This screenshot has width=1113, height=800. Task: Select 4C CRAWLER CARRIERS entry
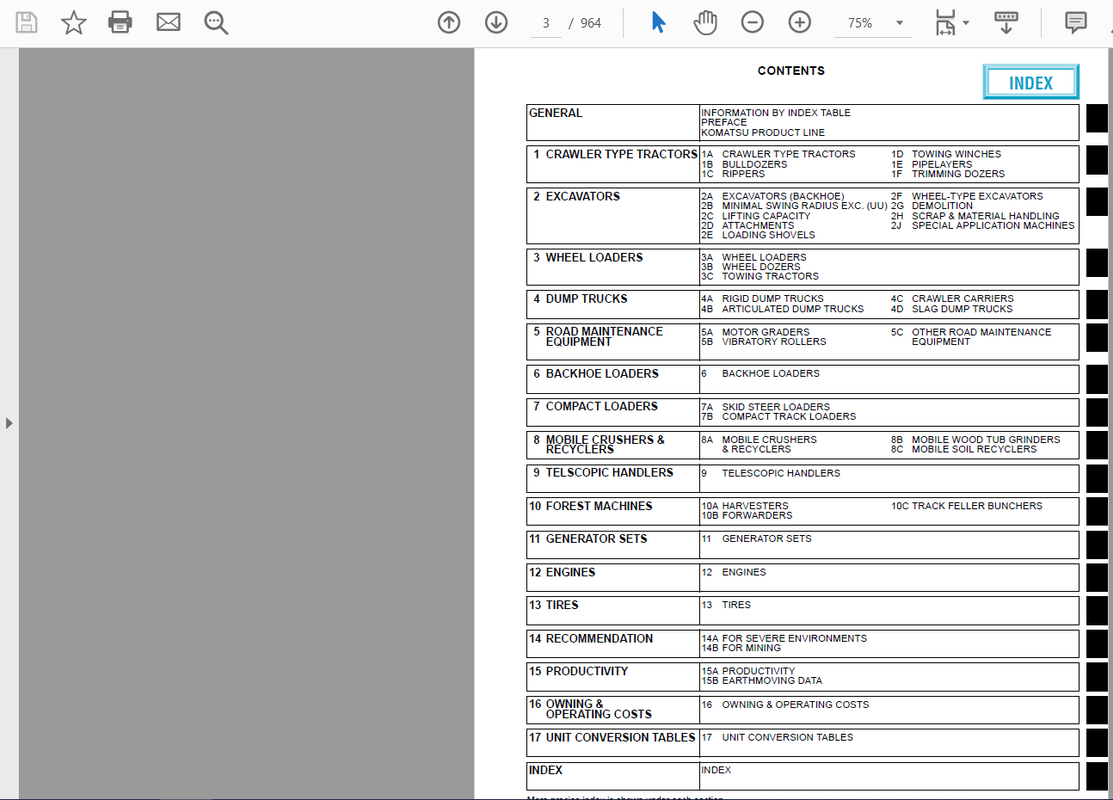pos(953,299)
